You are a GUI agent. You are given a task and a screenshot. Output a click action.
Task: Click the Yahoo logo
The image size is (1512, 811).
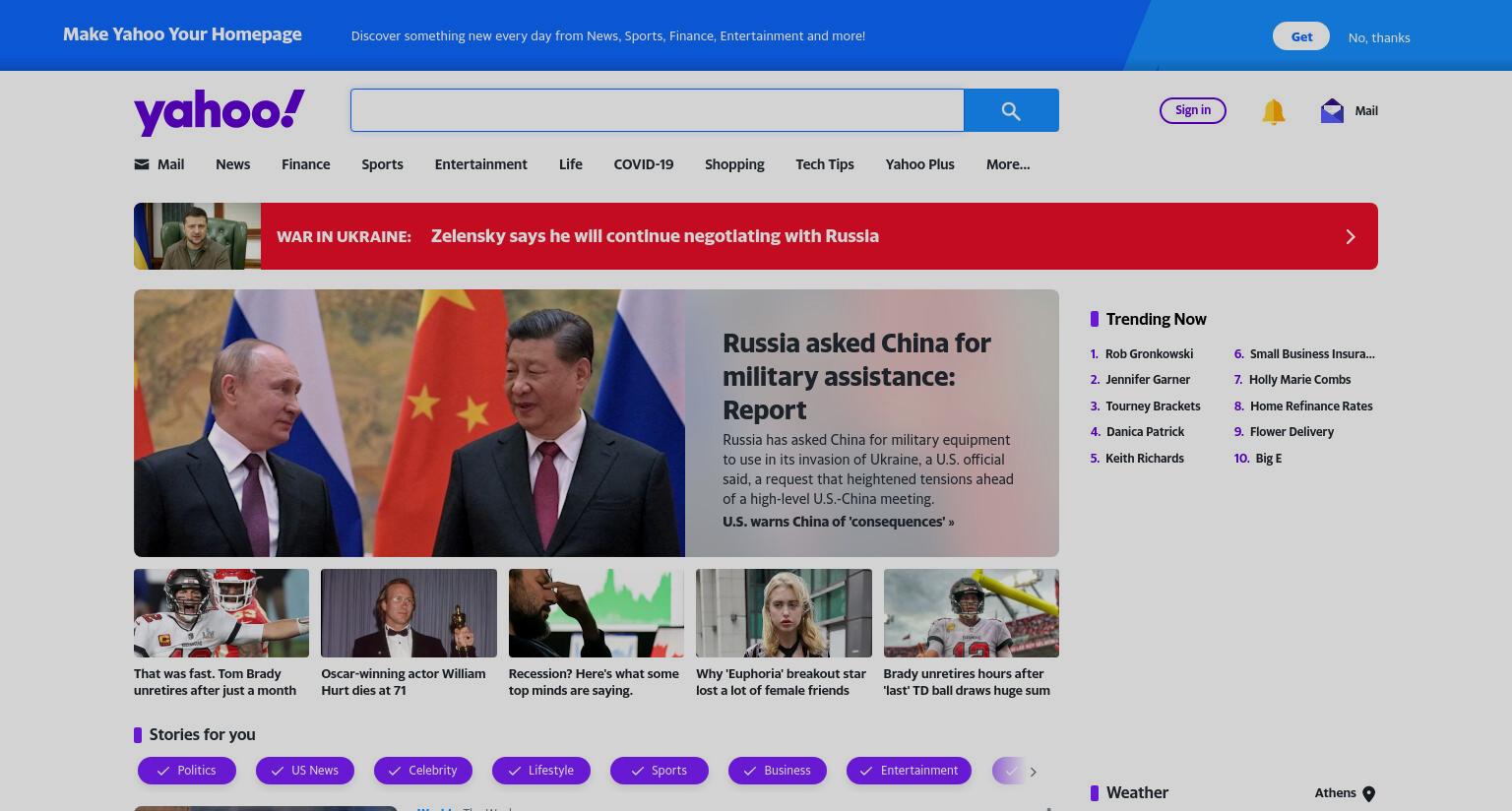(220, 112)
